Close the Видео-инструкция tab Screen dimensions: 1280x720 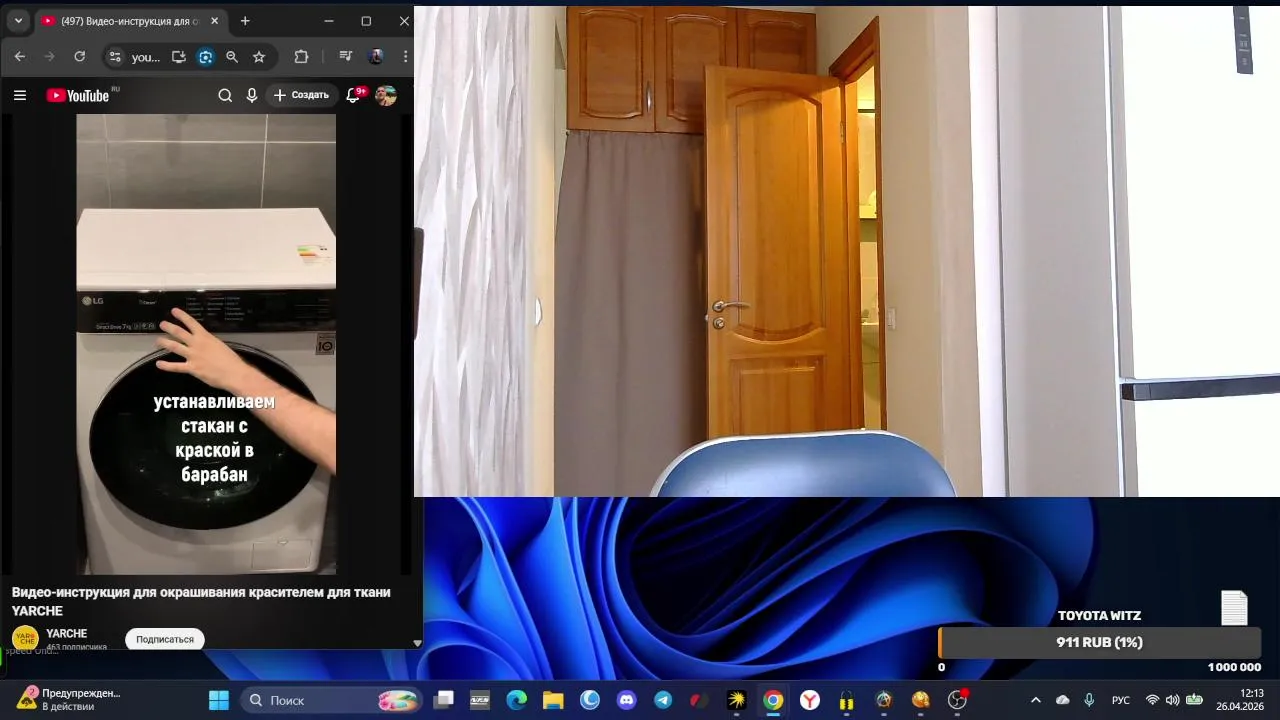pos(214,21)
